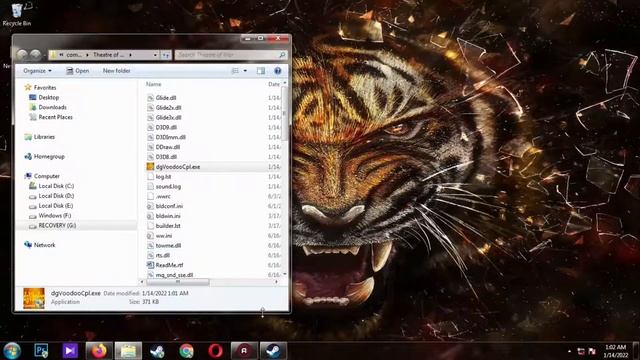Open Libraries in navigation pane
Screen dimensions: 640x360
click(x=44, y=137)
